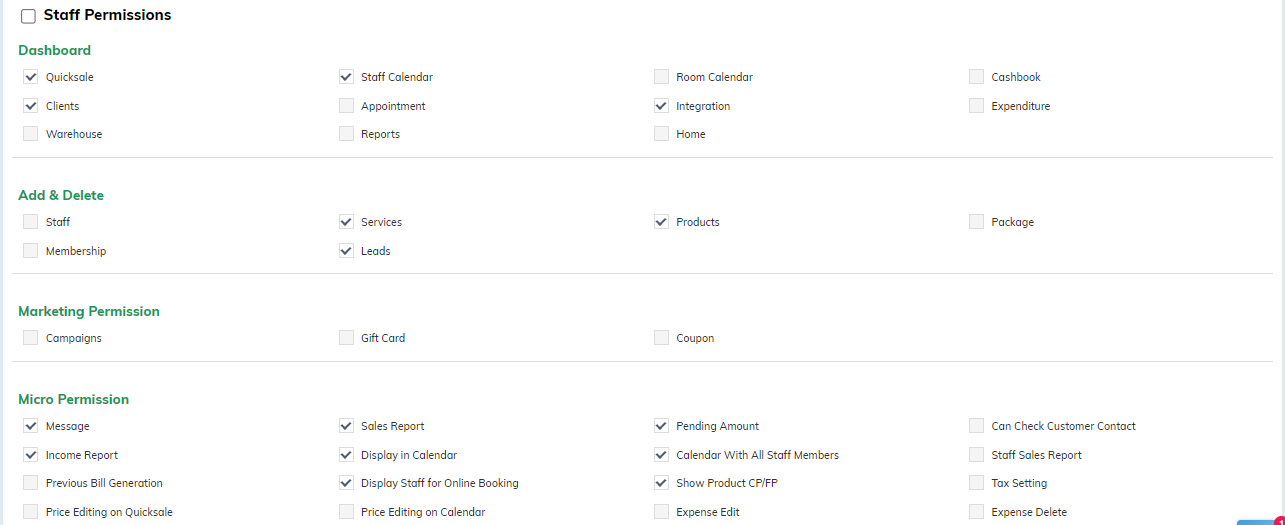
Task: Uncheck the Quicksale dashboard permission
Action: click(31, 76)
